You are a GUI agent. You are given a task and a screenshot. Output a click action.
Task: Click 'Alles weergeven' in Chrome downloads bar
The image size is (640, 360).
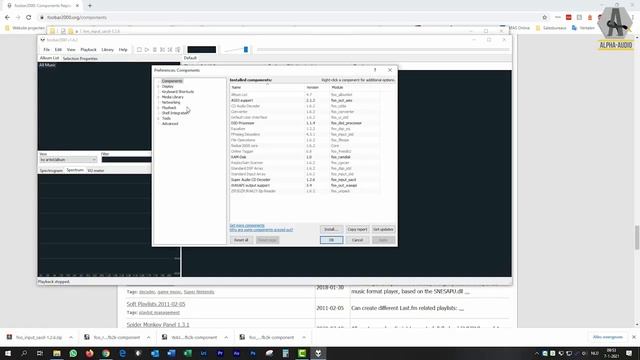click(608, 337)
